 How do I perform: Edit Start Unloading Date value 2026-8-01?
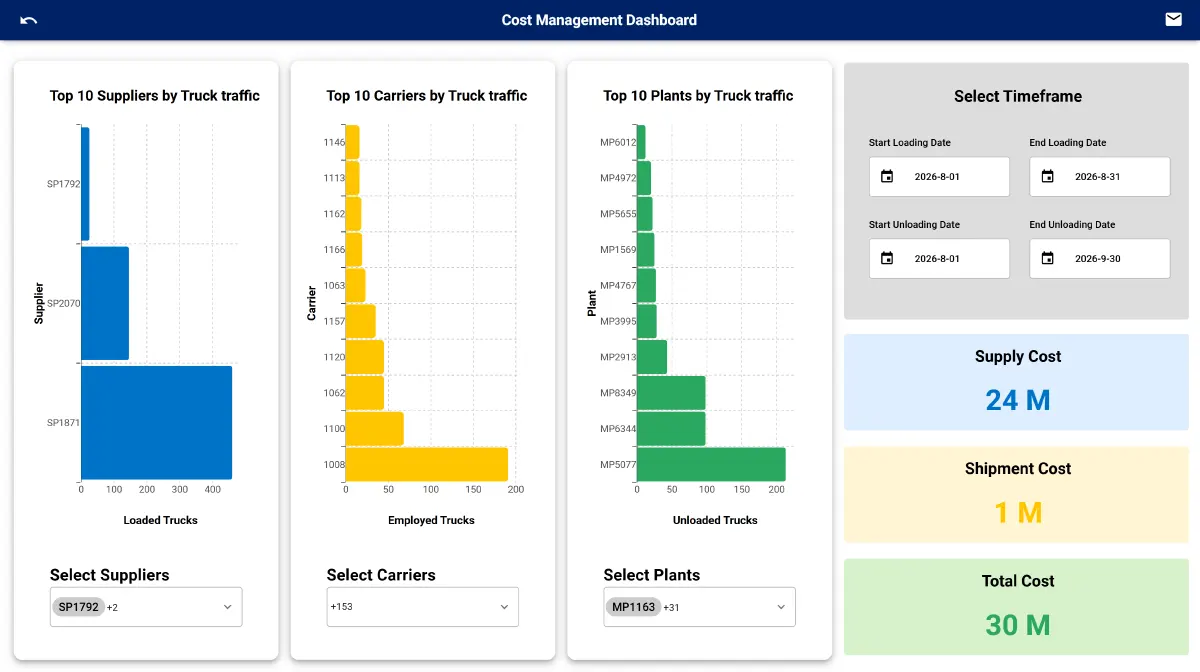pos(937,258)
